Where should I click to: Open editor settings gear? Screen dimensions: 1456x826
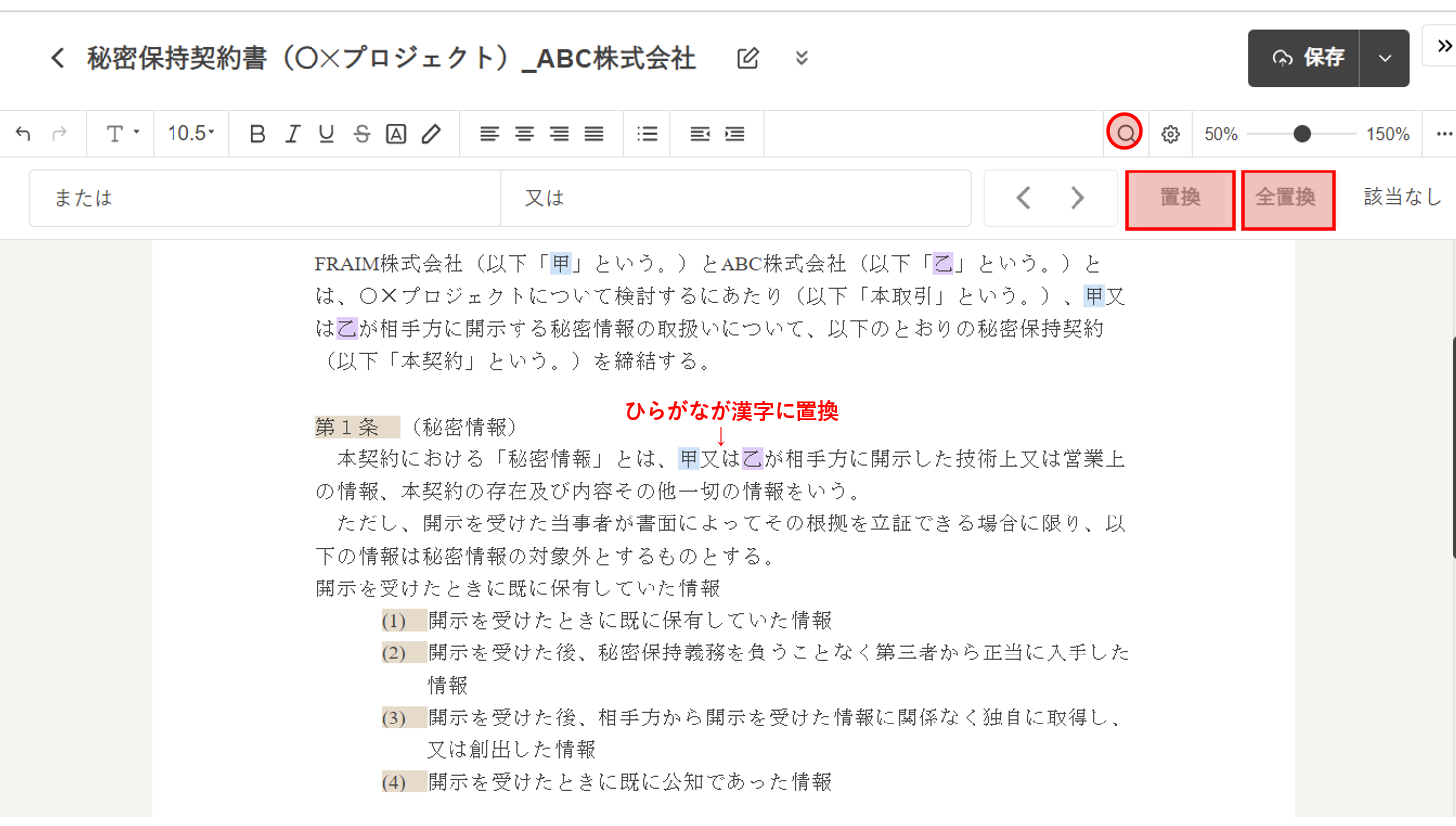tap(1170, 134)
